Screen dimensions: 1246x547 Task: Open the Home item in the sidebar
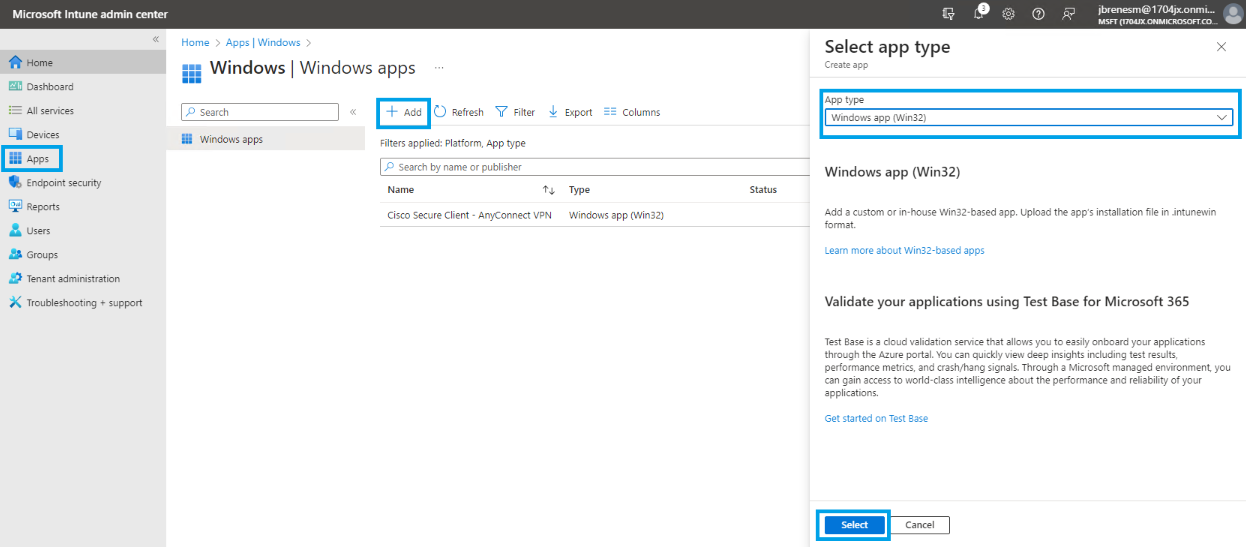pos(82,63)
